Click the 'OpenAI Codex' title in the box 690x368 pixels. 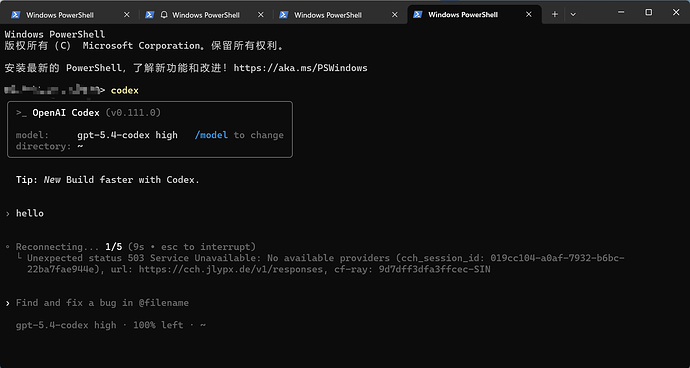coord(66,113)
